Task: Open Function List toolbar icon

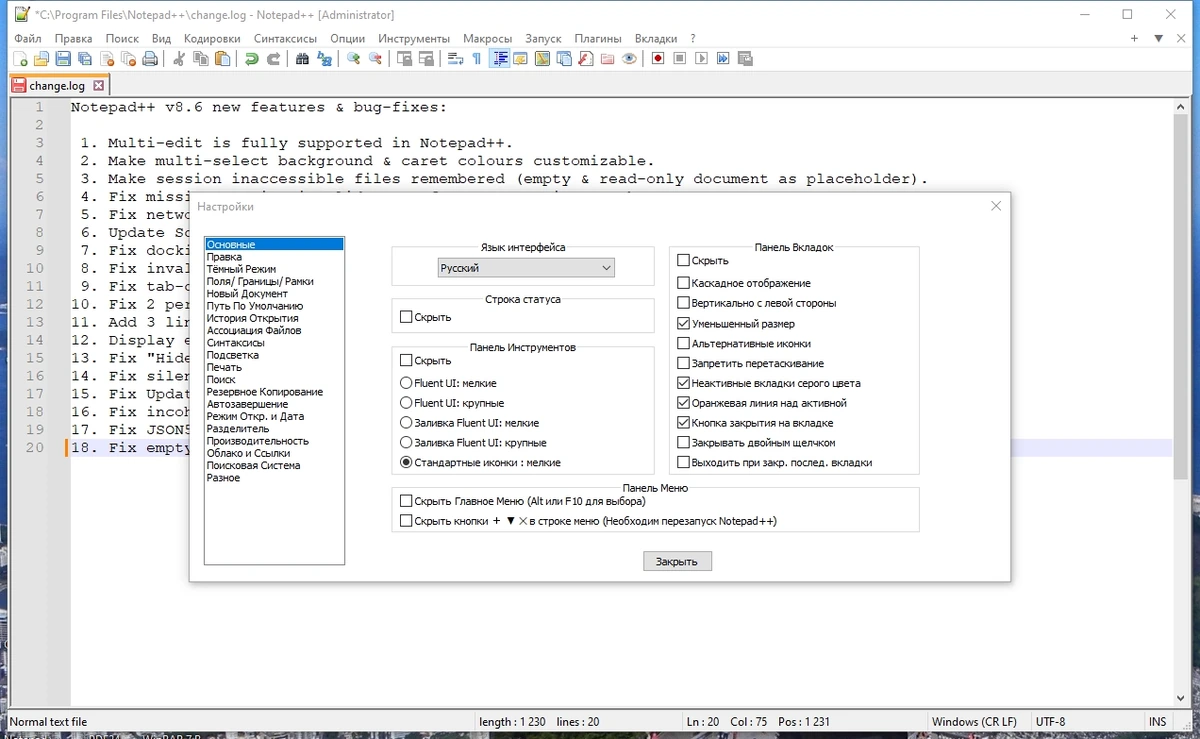Action: coord(586,59)
